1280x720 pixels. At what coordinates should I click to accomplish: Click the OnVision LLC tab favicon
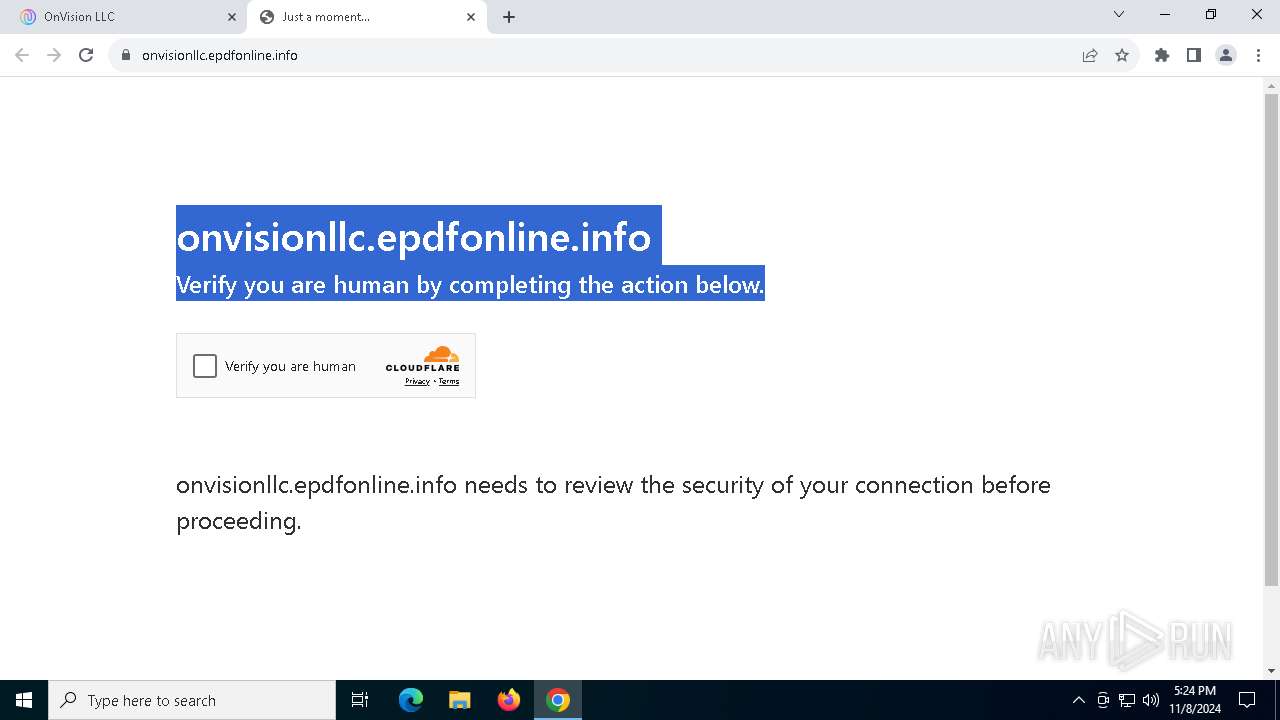28,17
